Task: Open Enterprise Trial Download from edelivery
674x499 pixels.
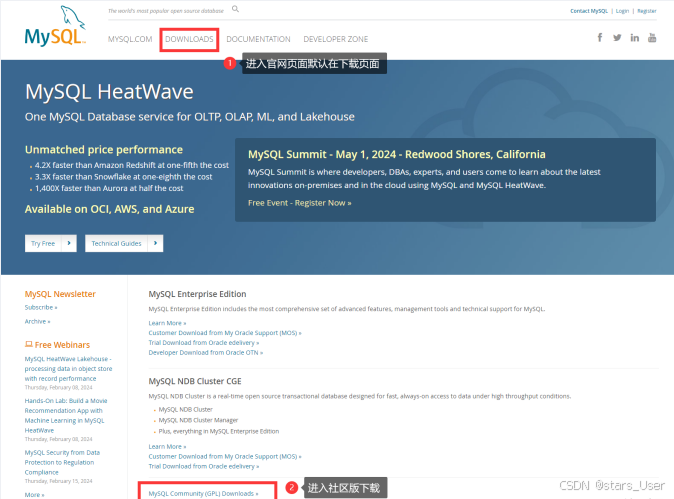Action: (204, 343)
